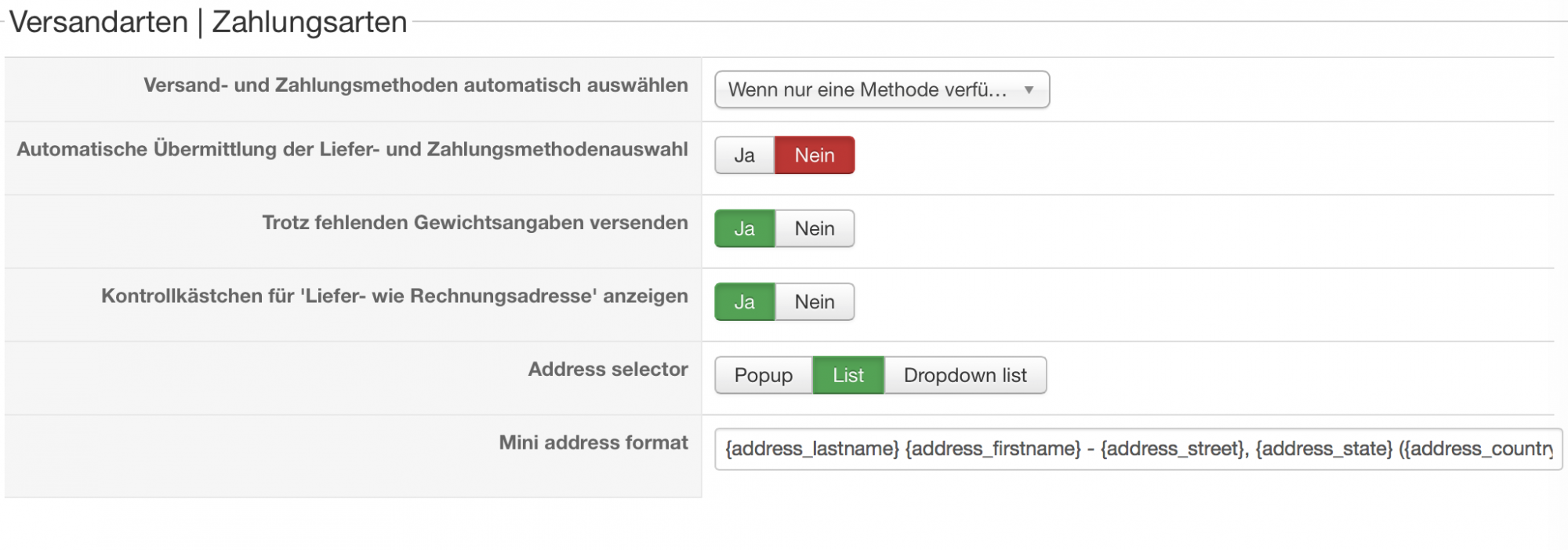Click the 'Versand- und Zahlungsmethoden automatisch auswählen' label
This screenshot has width=1568, height=550.
416,85
